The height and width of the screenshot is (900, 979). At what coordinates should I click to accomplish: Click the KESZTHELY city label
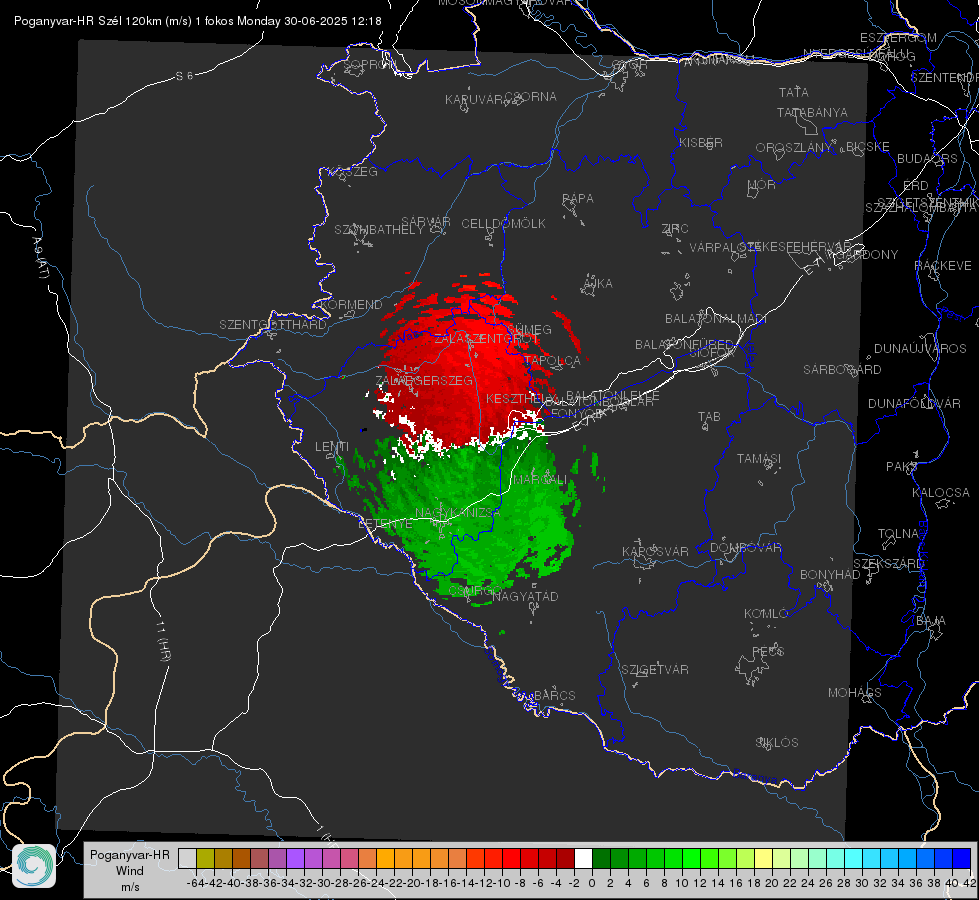pos(519,398)
